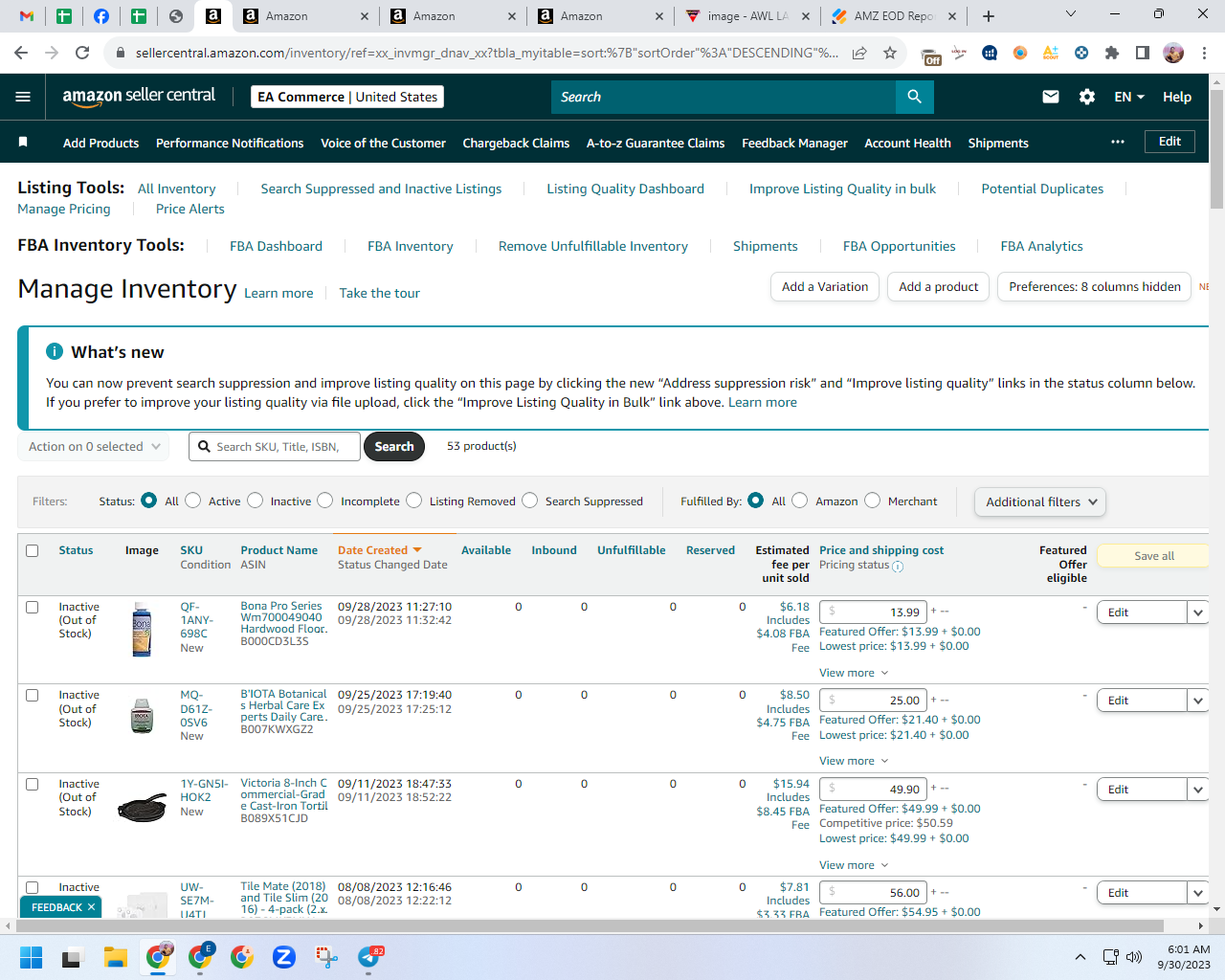Open Zoom from the taskbar
The image size is (1225, 980).
coord(284,957)
